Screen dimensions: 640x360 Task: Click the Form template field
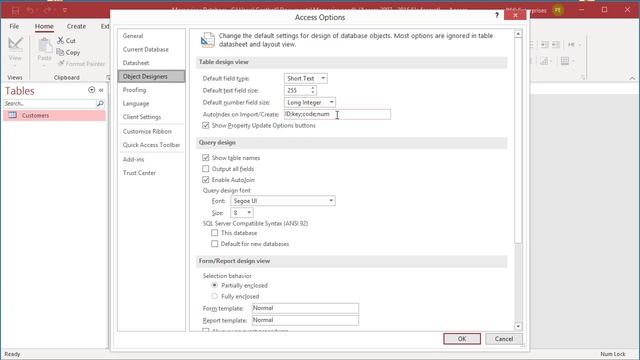coord(305,308)
